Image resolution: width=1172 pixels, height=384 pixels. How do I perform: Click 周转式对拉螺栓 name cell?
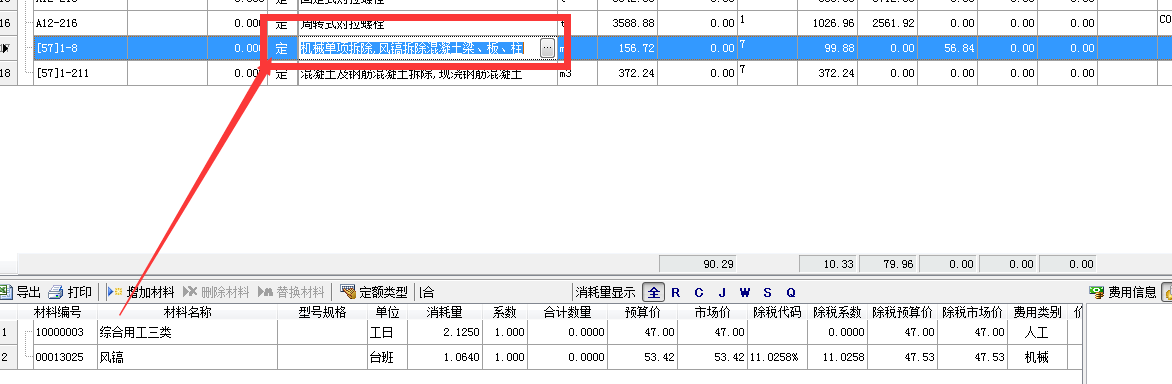(x=428, y=23)
